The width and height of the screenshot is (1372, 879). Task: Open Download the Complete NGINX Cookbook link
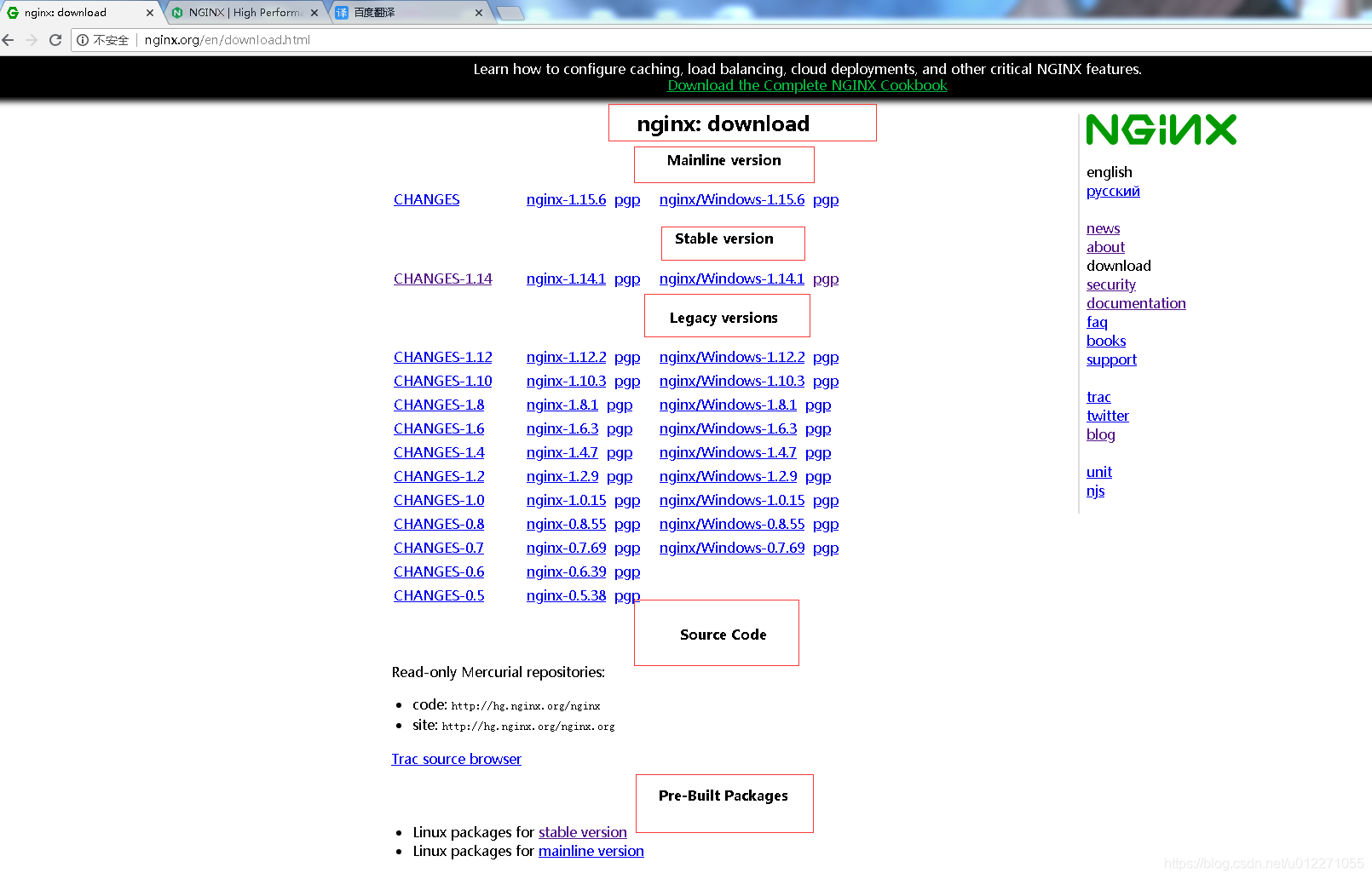pos(807,85)
